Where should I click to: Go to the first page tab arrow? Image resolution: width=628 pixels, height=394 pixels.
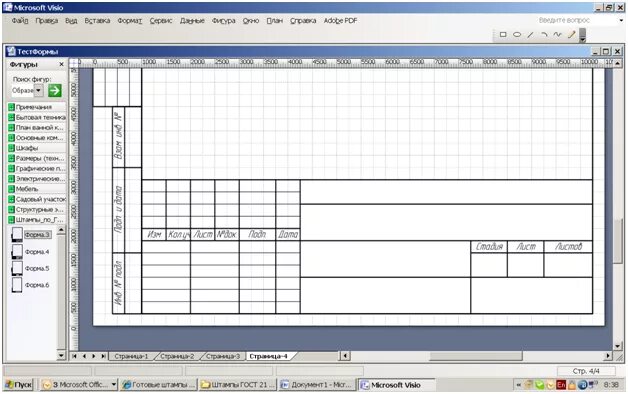click(x=74, y=356)
